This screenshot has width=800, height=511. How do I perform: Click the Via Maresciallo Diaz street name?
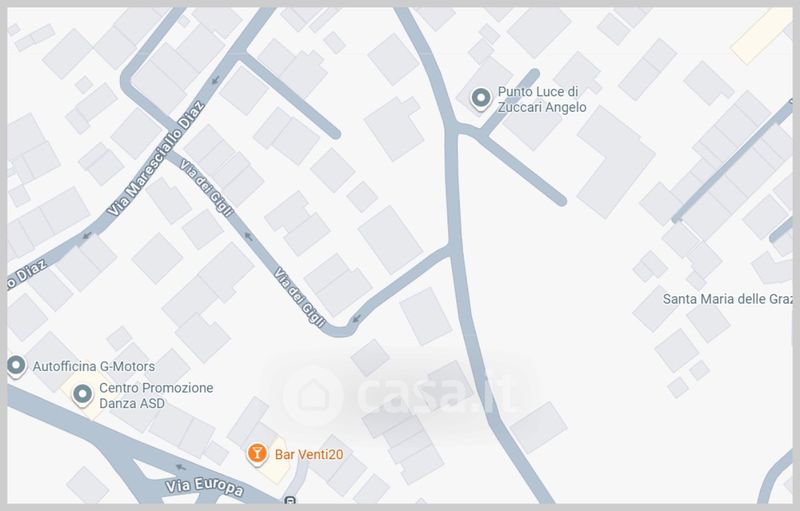click(x=156, y=159)
